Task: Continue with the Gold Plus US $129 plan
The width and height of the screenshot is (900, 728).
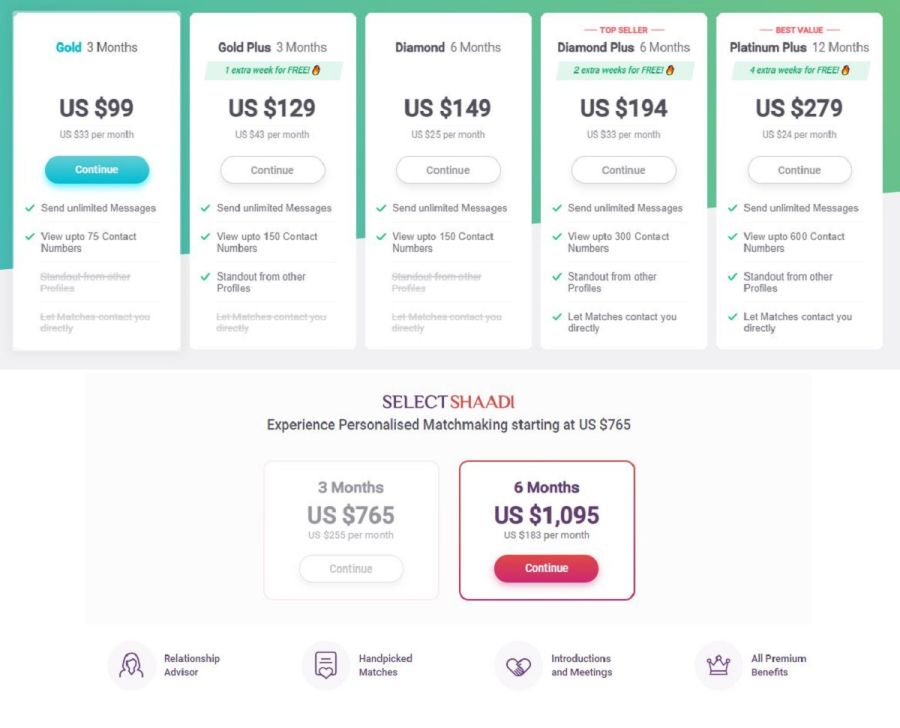Action: 273,170
